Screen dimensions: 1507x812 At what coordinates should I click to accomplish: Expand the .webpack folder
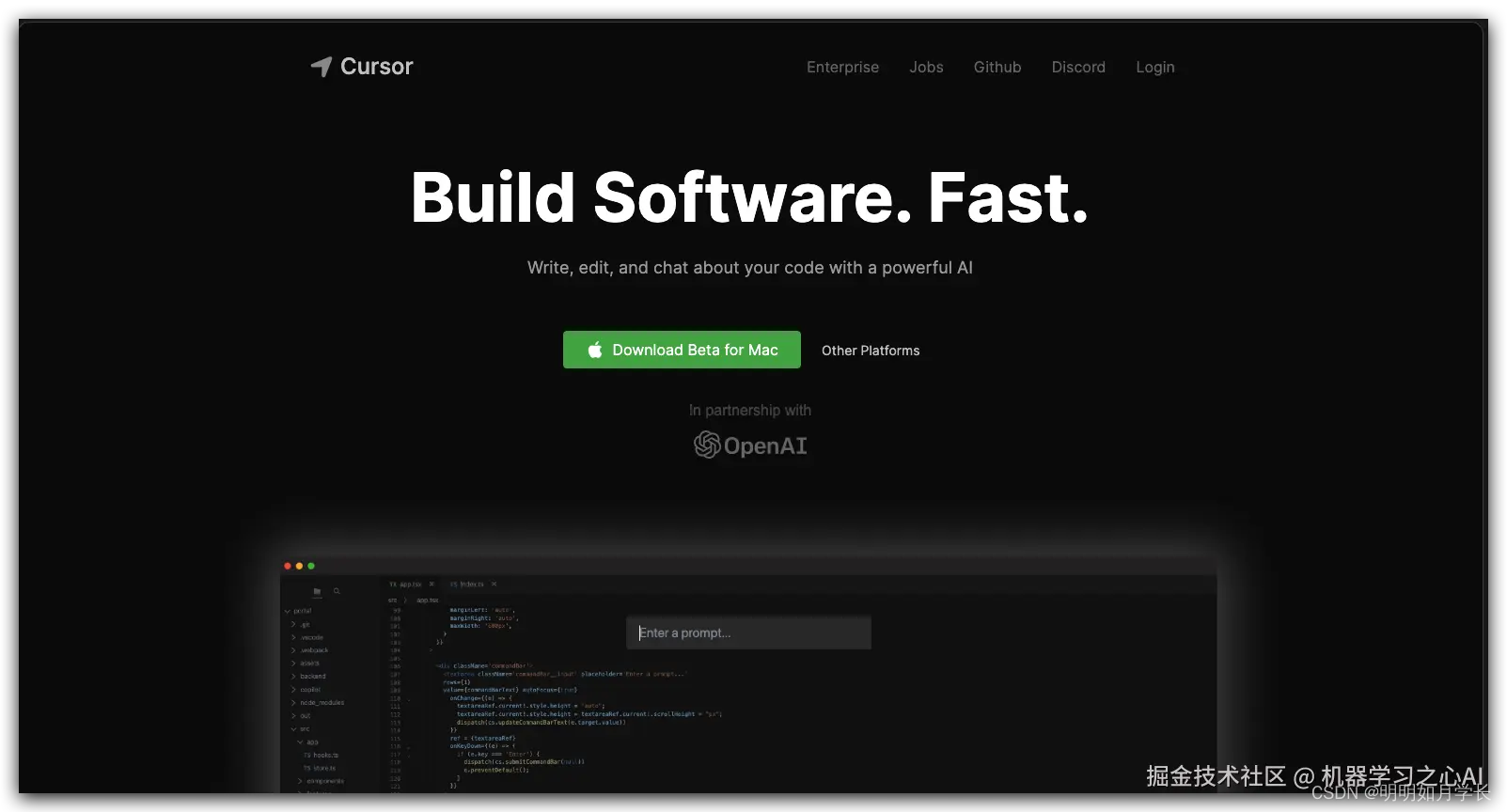coord(310,650)
